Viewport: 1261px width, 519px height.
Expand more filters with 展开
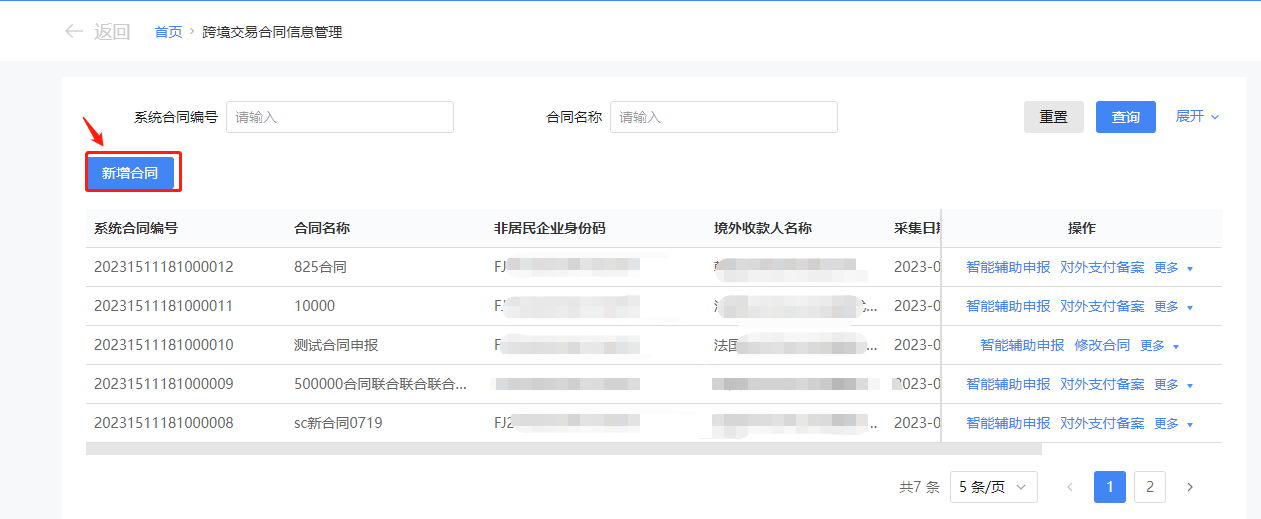tap(1197, 117)
